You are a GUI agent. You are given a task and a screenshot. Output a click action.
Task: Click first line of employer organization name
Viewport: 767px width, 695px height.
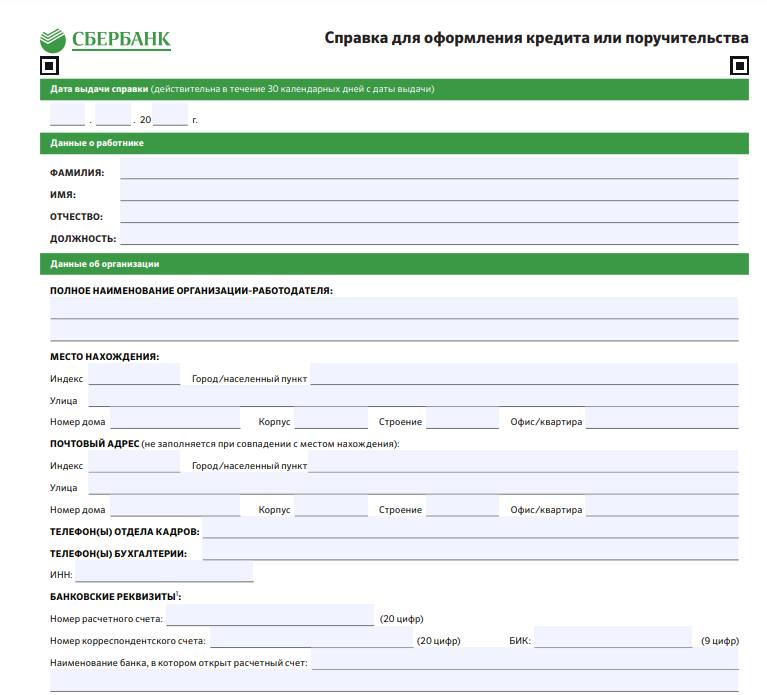click(394, 308)
